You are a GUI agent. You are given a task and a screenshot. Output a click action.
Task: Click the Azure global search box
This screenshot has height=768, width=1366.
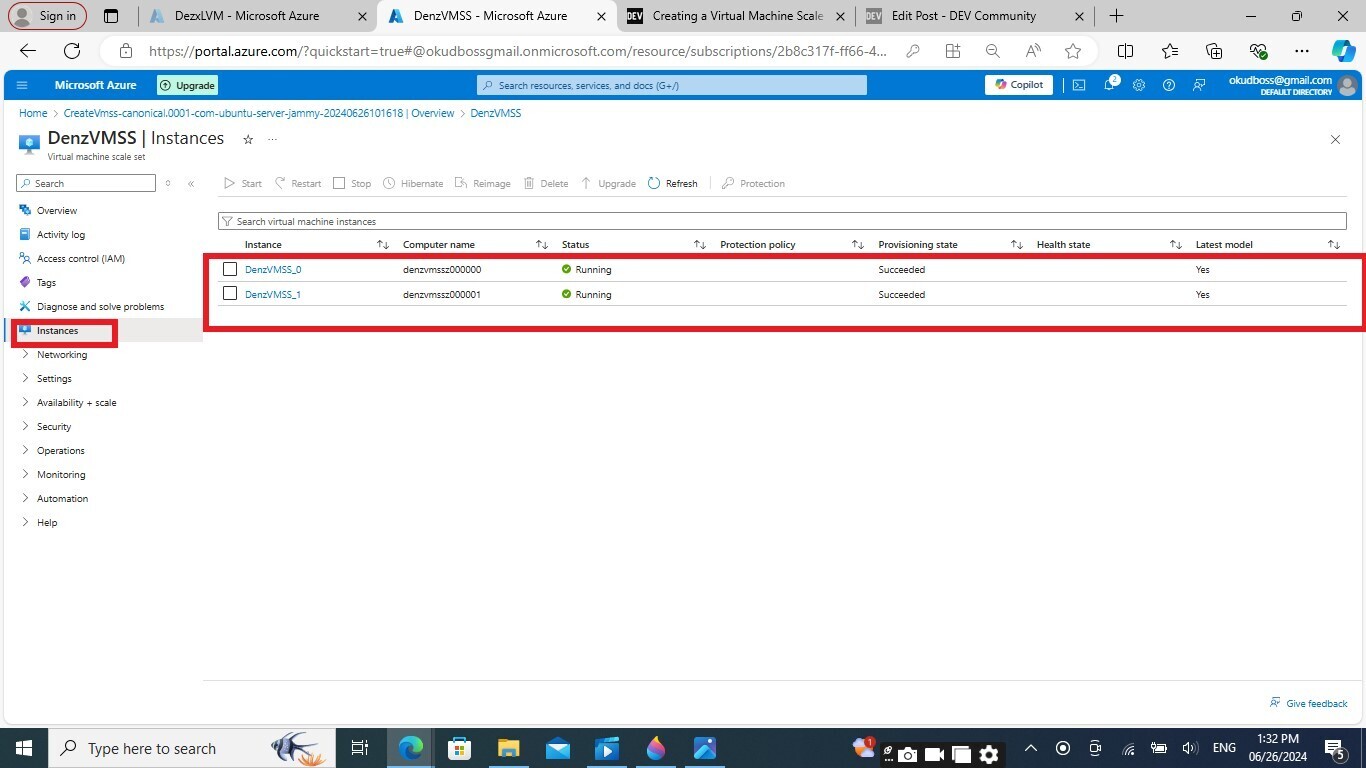pos(672,85)
